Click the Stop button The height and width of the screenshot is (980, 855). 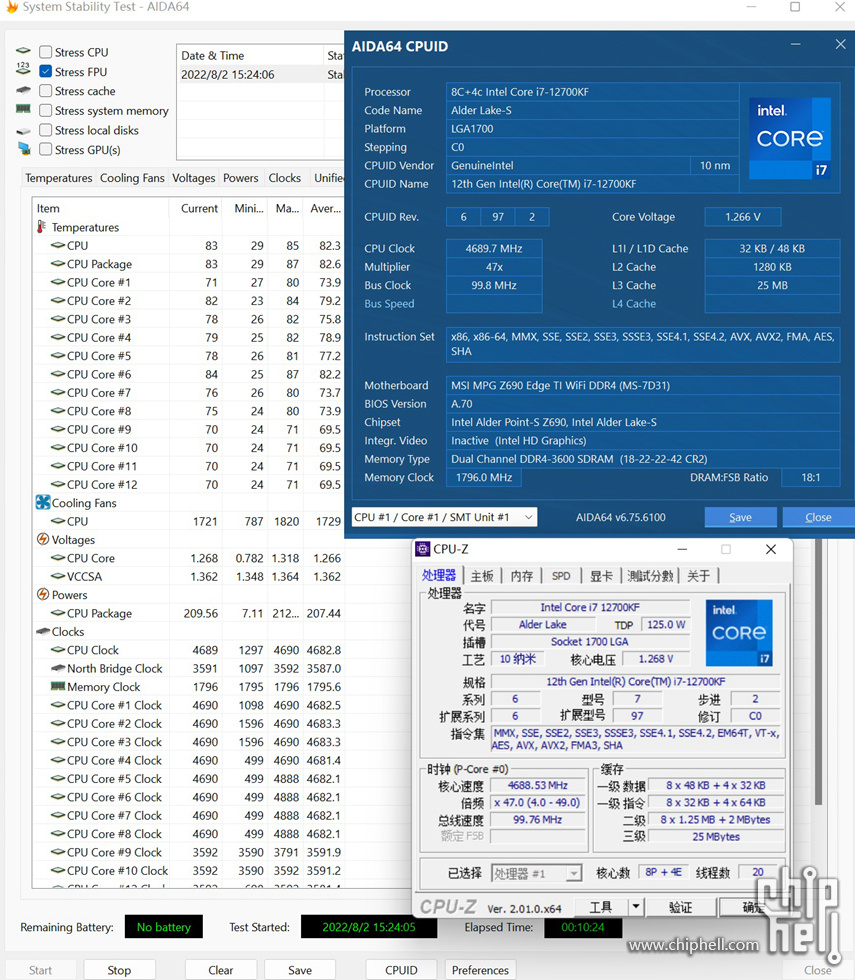[119, 970]
